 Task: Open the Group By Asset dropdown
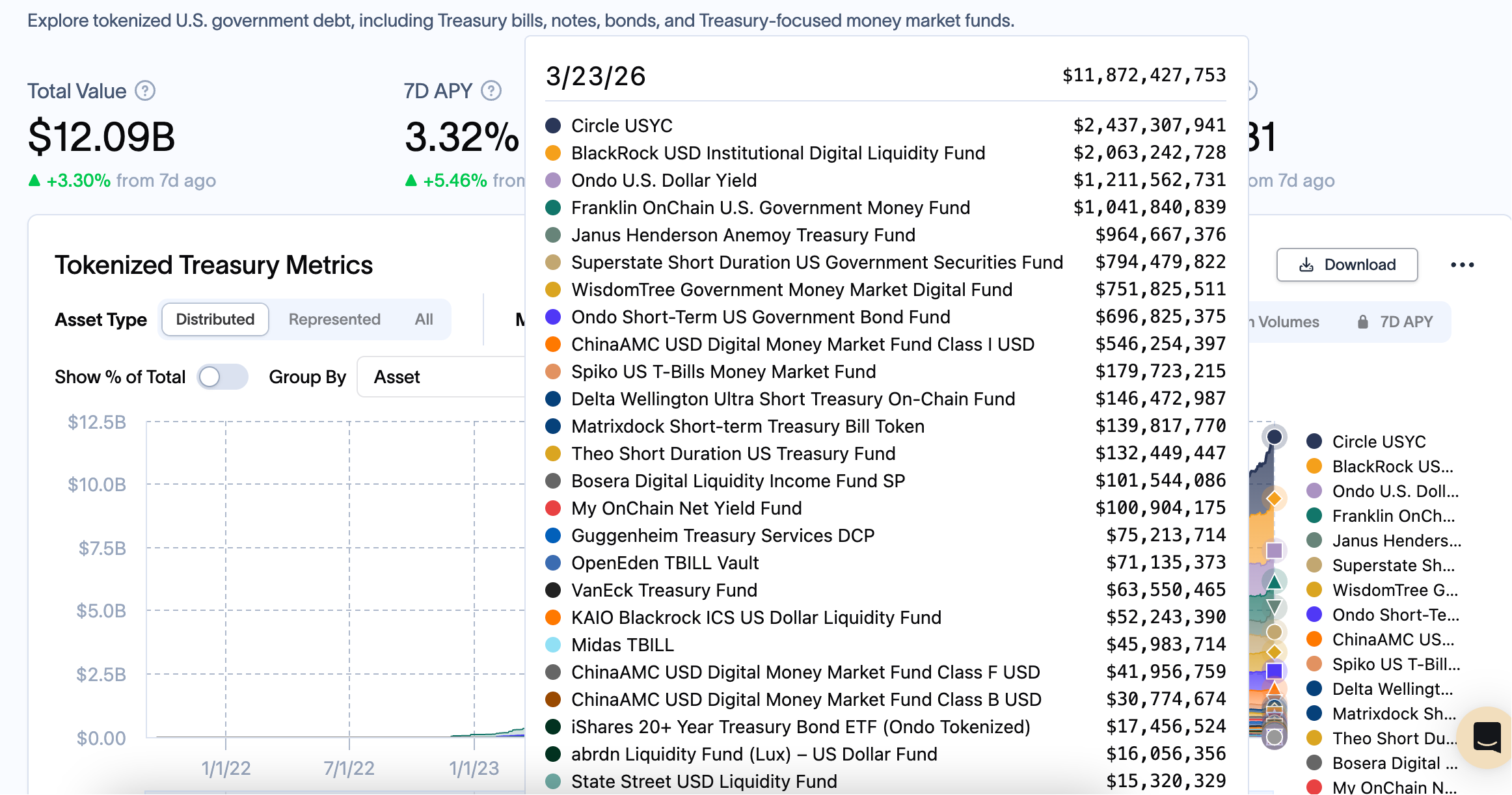coord(442,377)
